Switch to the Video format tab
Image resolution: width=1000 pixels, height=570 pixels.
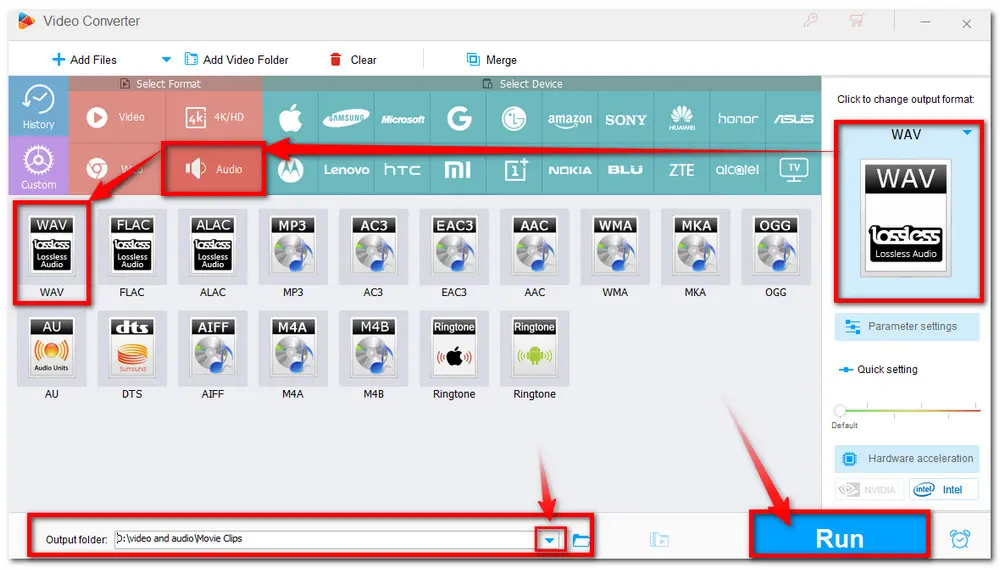pyautogui.click(x=117, y=117)
